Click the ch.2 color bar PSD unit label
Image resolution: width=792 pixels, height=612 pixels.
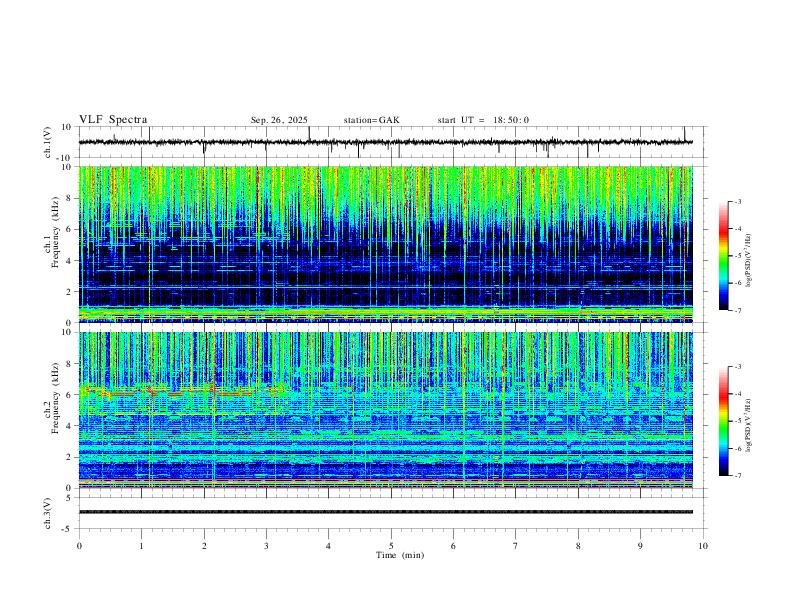tap(749, 425)
